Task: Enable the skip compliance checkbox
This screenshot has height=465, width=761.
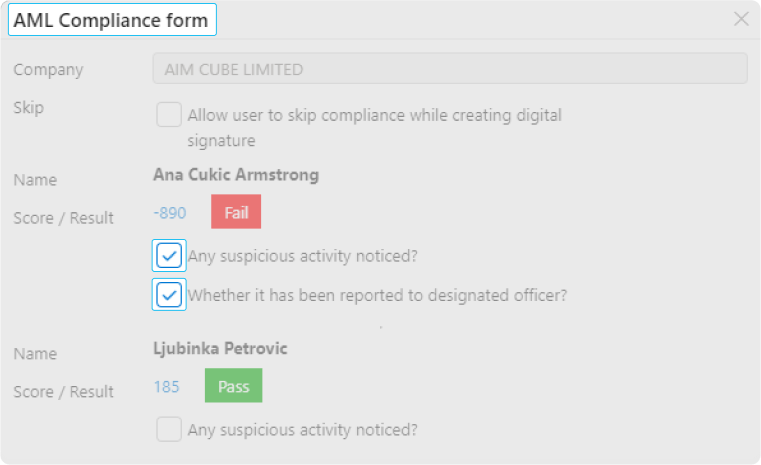Action: pos(169,115)
